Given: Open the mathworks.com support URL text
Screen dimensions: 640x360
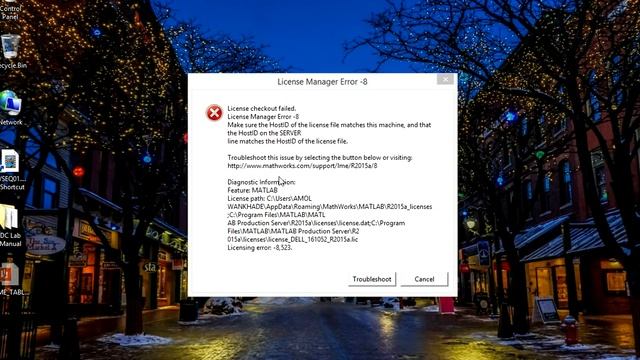Looking at the screenshot, I should 302,166.
